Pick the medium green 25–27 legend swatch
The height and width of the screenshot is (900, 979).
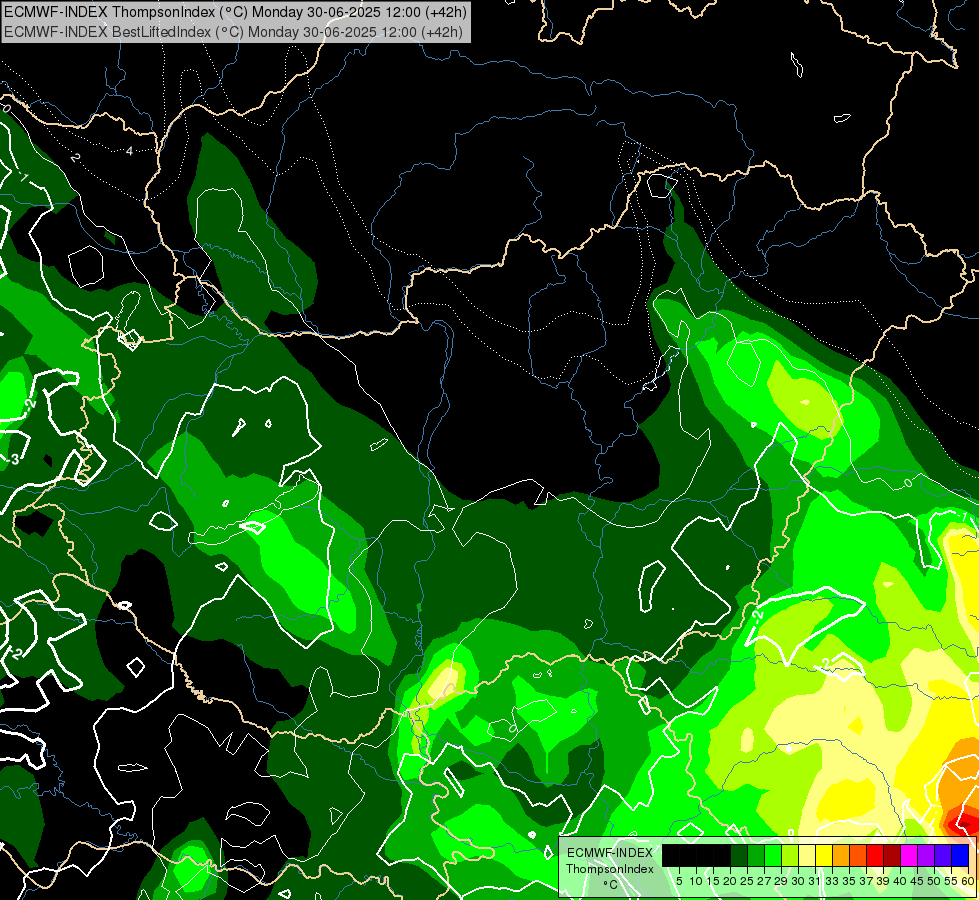coord(755,855)
